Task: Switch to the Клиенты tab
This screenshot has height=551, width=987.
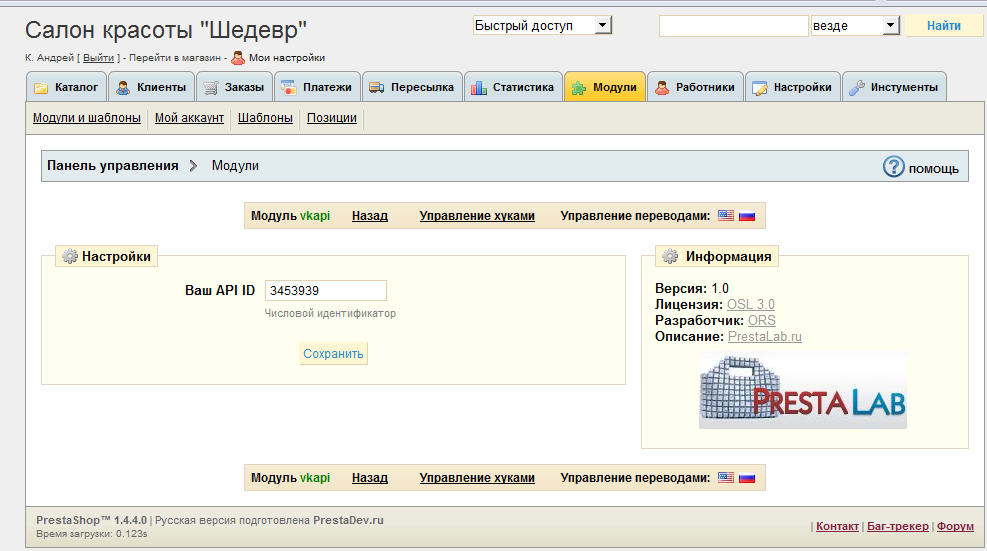Action: 152,87
